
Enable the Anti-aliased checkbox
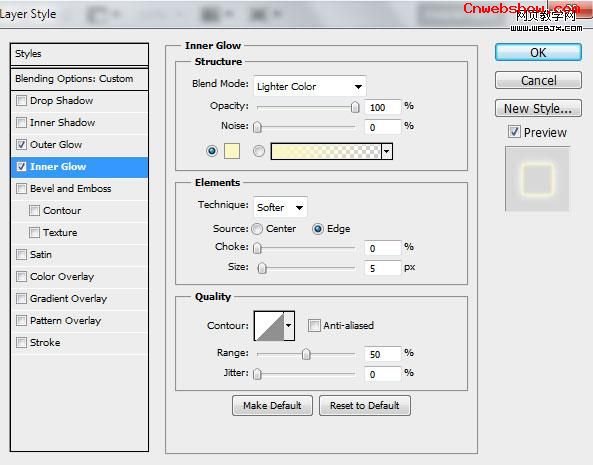pyautogui.click(x=314, y=326)
